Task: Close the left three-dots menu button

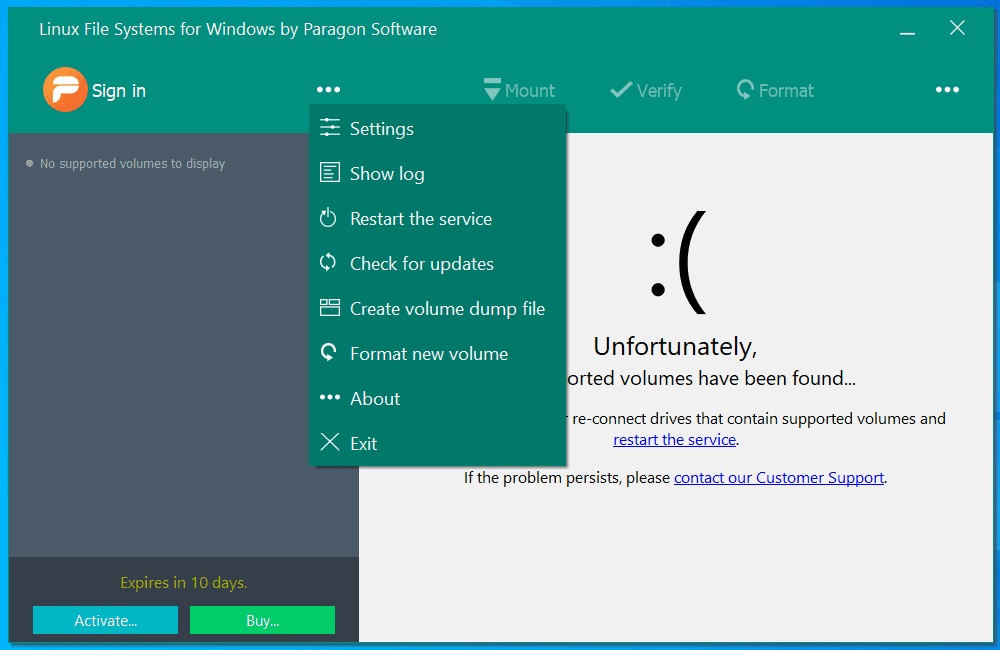Action: (328, 90)
